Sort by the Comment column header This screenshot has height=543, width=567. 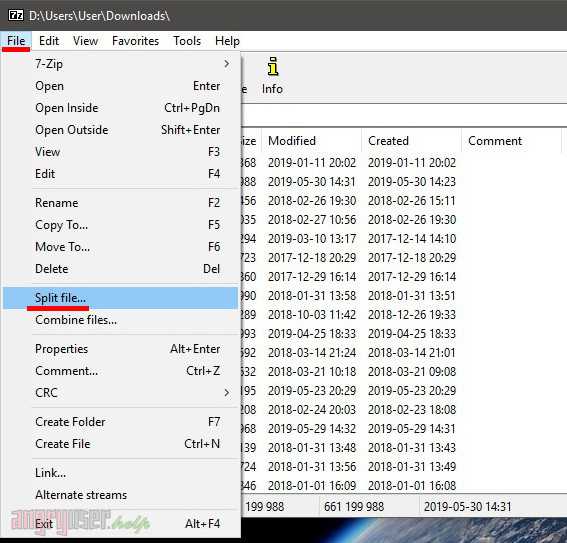click(511, 141)
